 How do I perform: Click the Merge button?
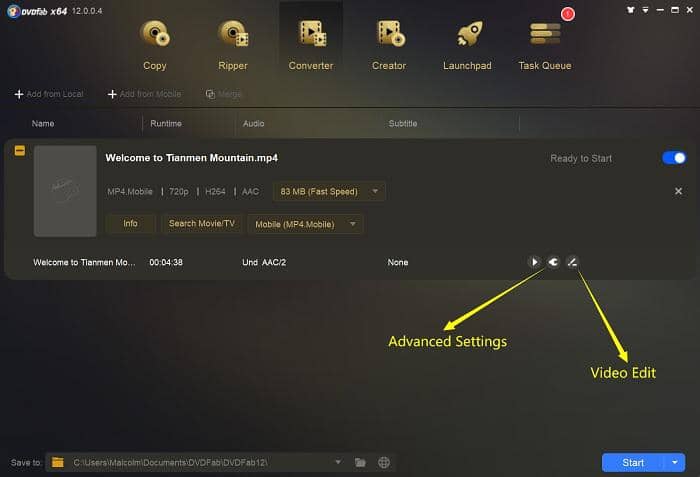pyautogui.click(x=223, y=94)
